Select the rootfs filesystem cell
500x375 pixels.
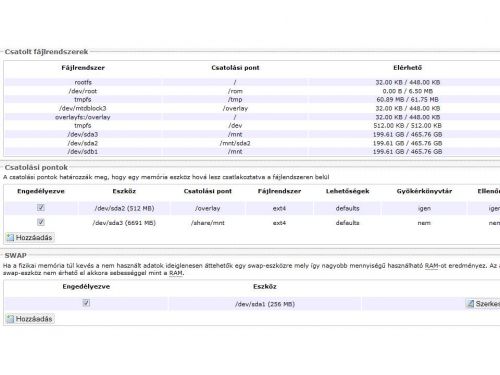[83, 82]
